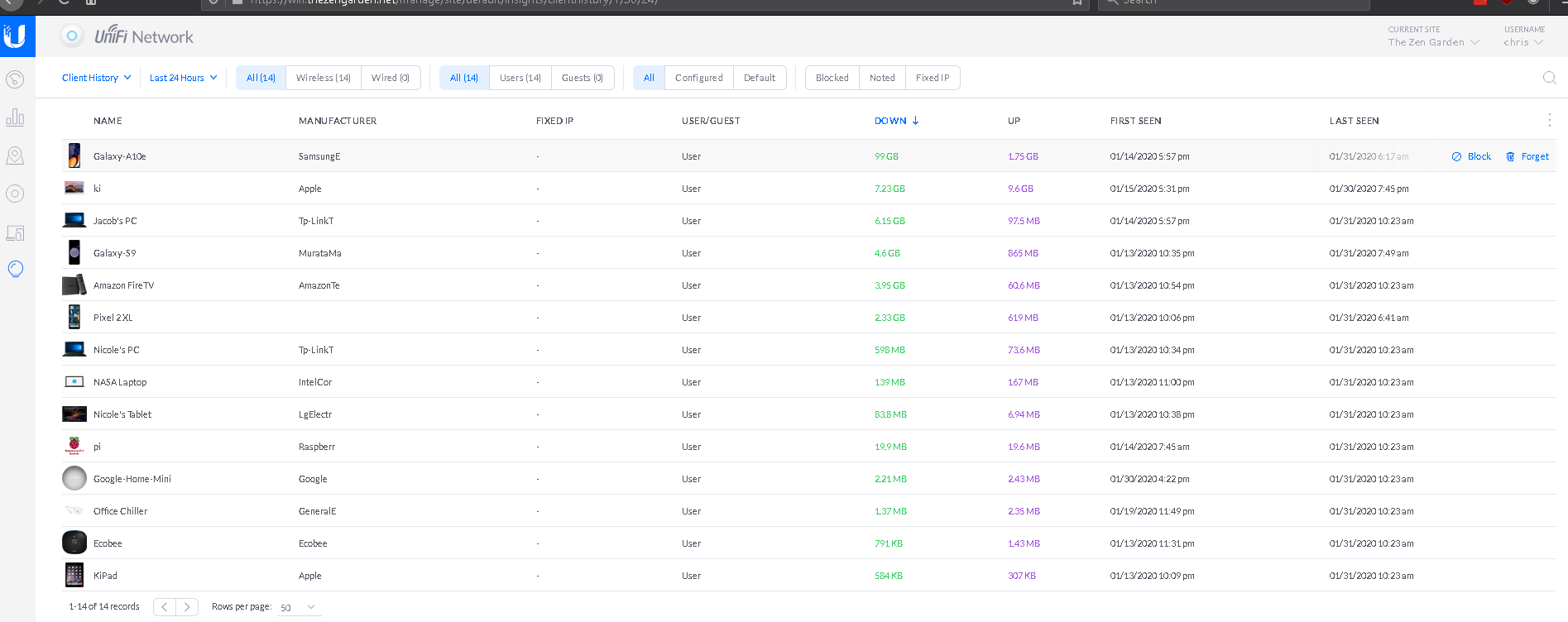Sort the table by LAST SEEN column
Viewport: 1568px width, 622px height.
1355,121
